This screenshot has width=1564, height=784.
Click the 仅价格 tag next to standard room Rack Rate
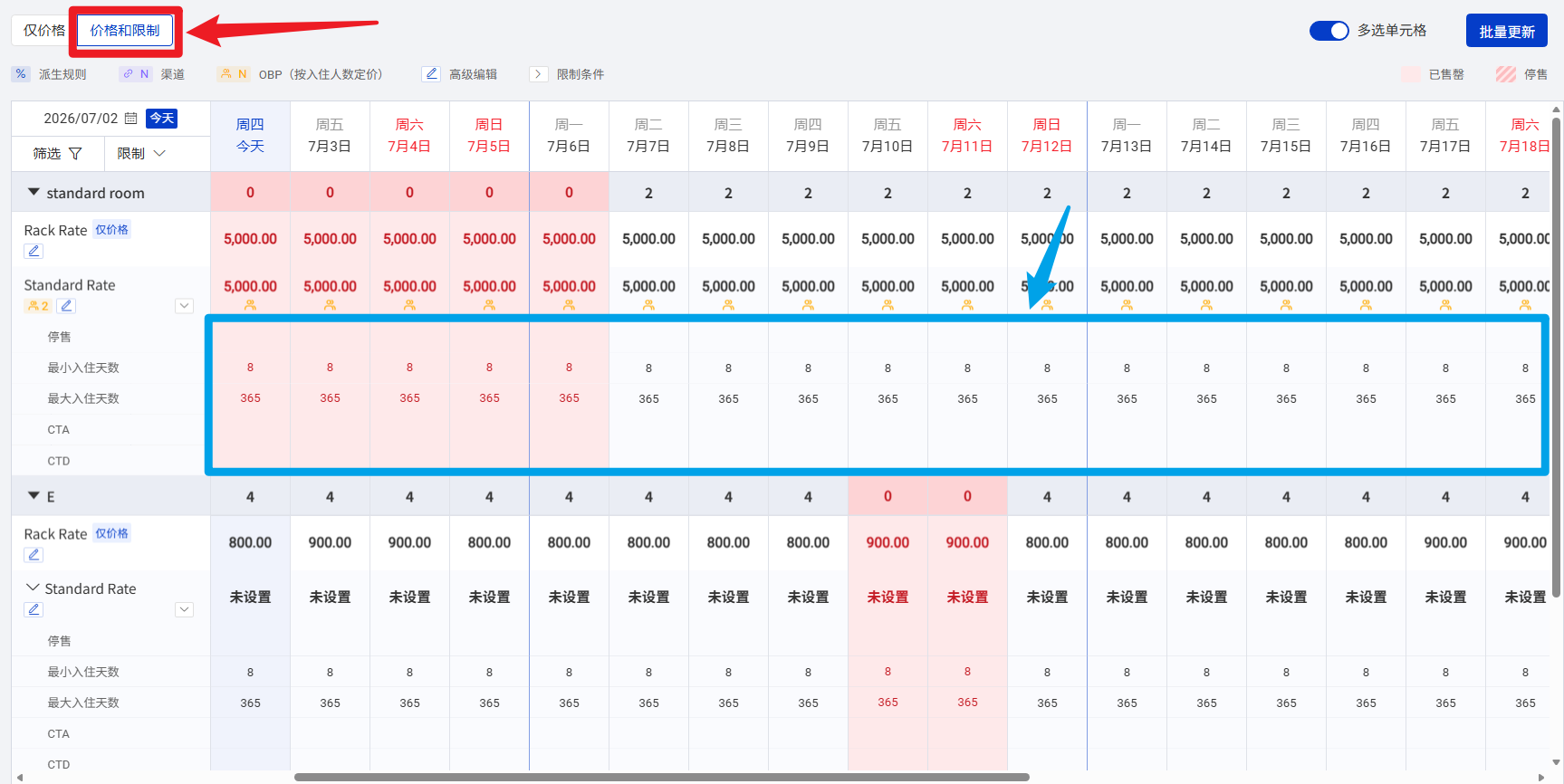(x=112, y=230)
